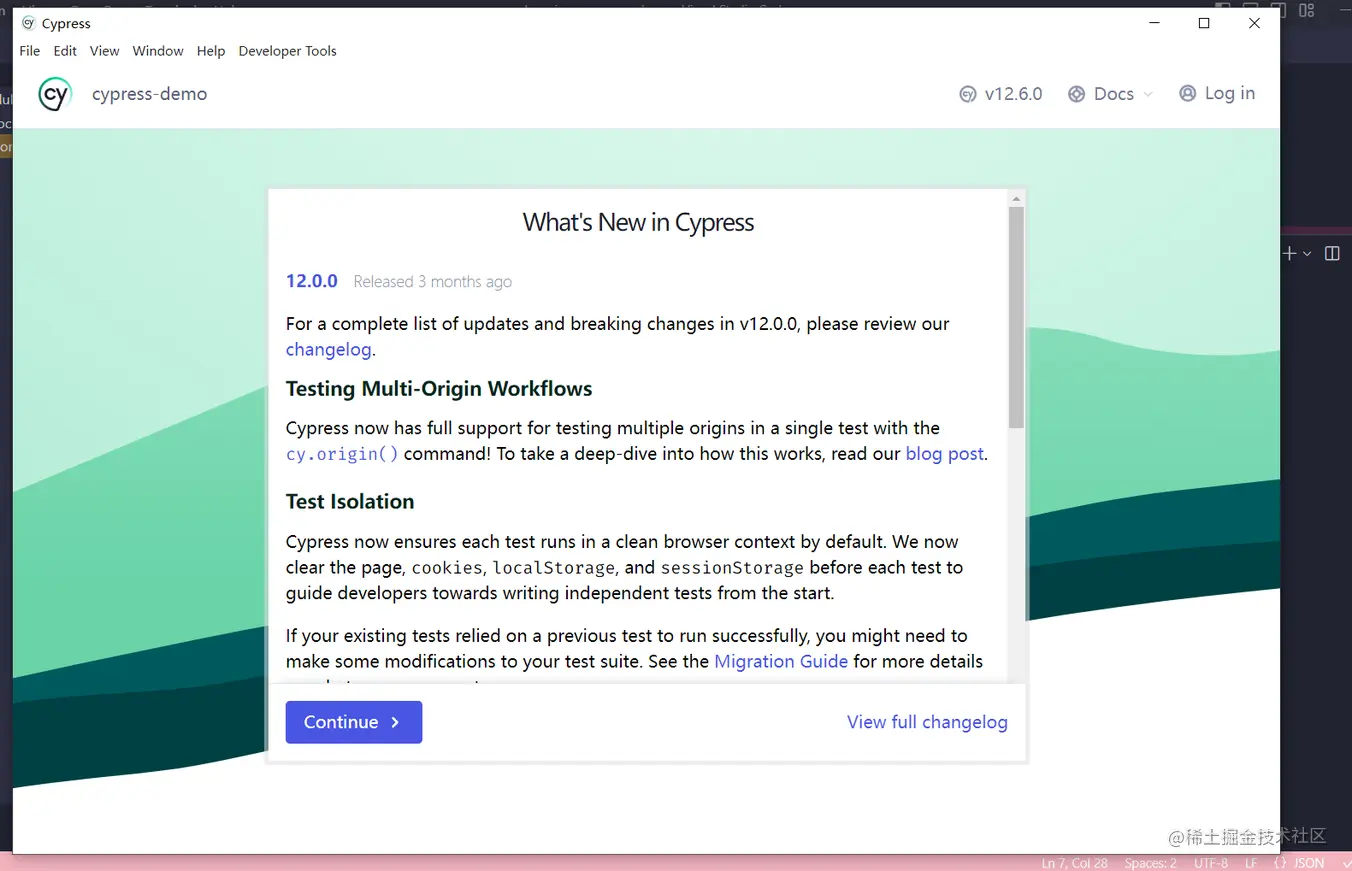Viewport: 1352px width, 871px height.
Task: Click the "Test Isolation" heading
Action: click(350, 502)
